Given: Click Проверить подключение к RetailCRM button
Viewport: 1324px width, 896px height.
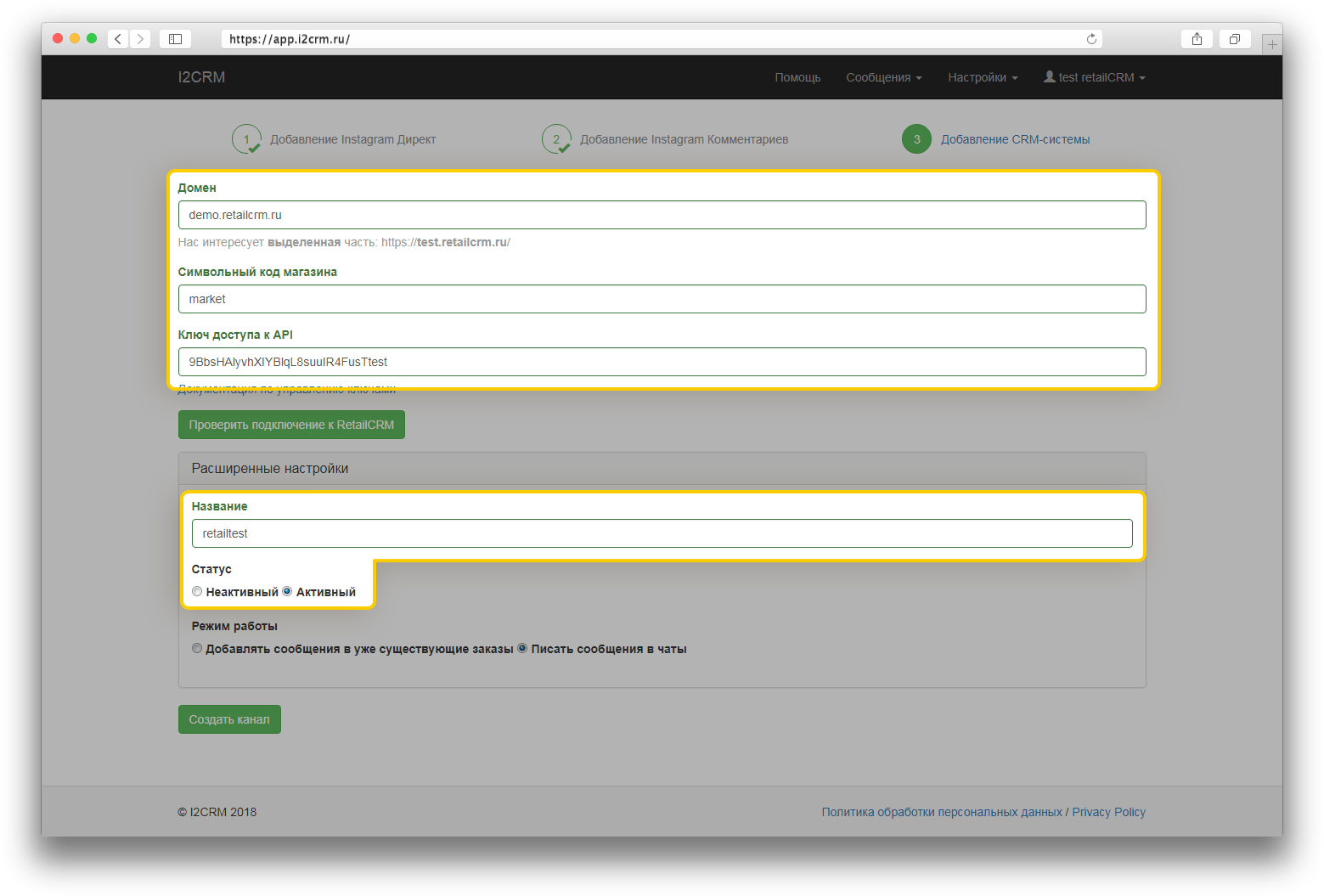Looking at the screenshot, I should [291, 425].
